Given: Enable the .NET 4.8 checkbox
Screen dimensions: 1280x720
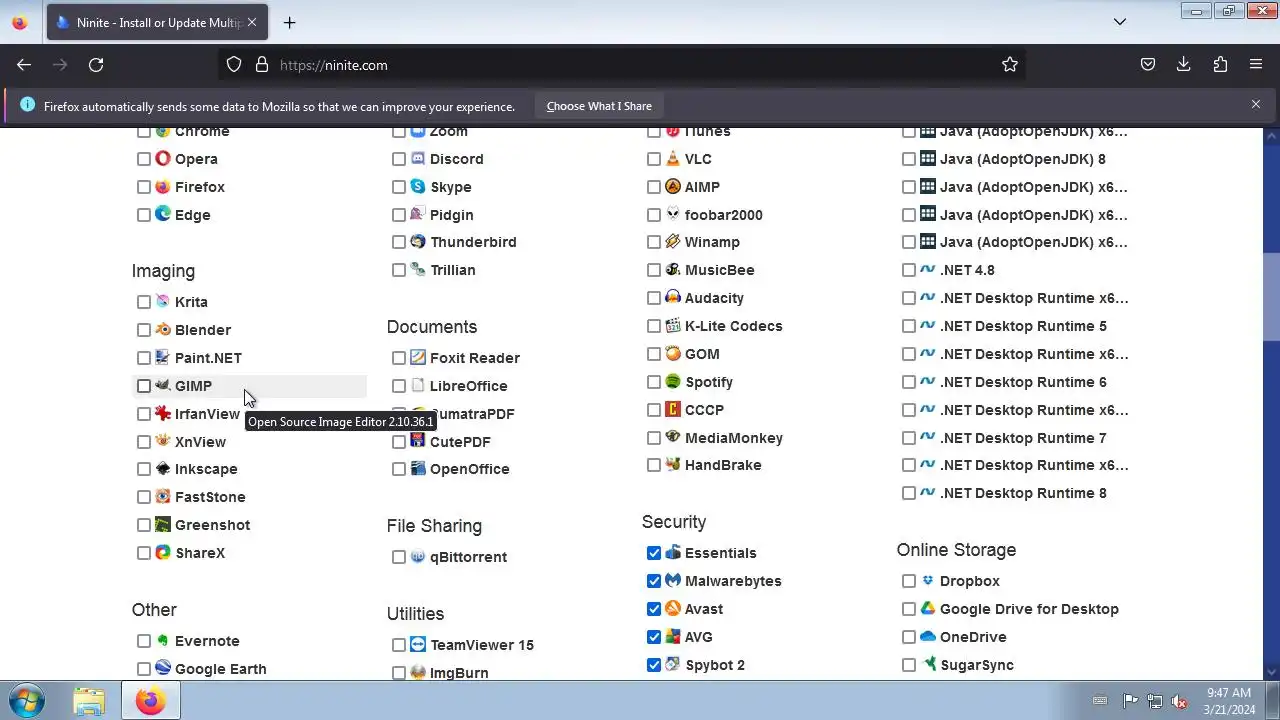Looking at the screenshot, I should [x=909, y=270].
